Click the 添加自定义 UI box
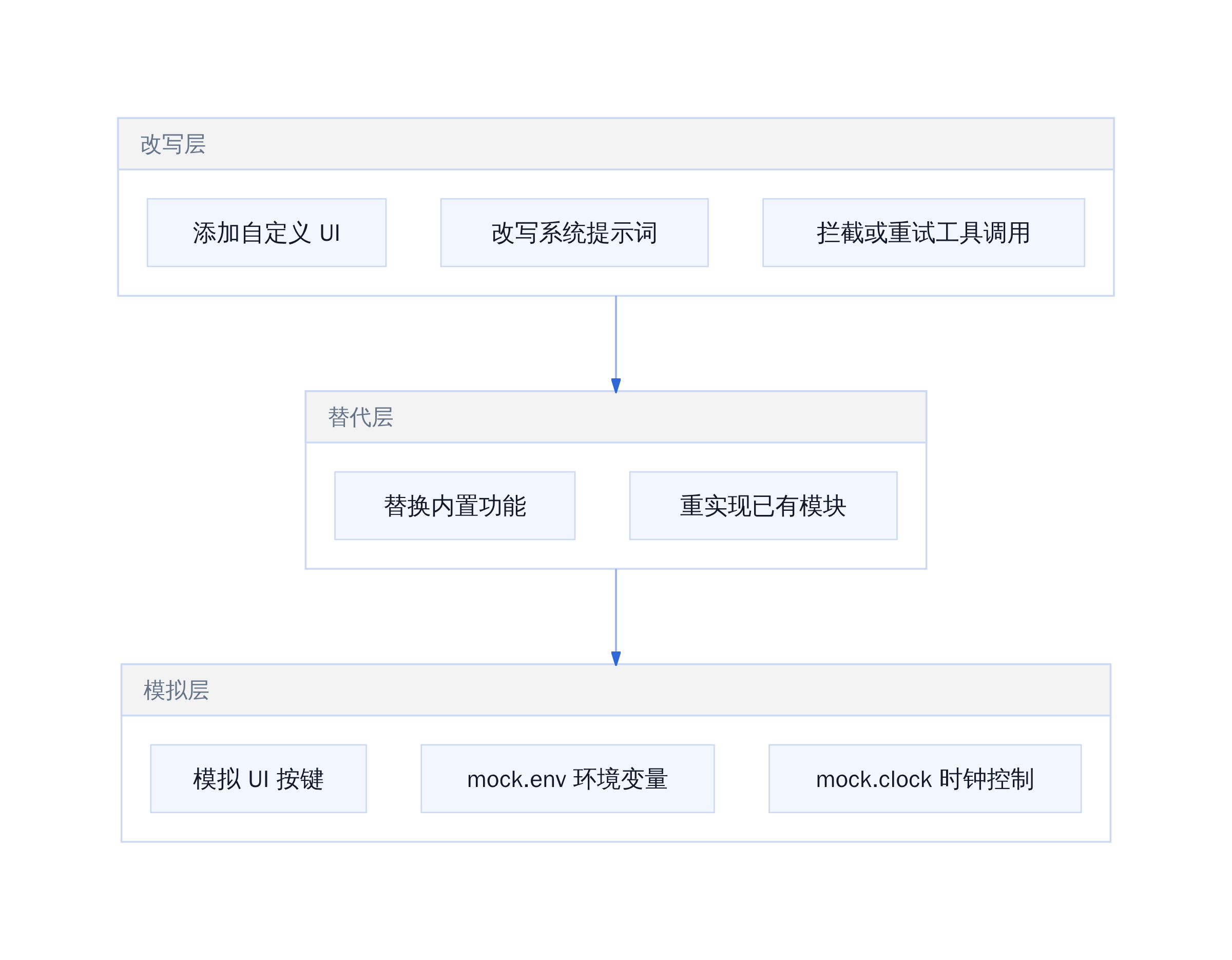The image size is (1232, 960). 266,233
